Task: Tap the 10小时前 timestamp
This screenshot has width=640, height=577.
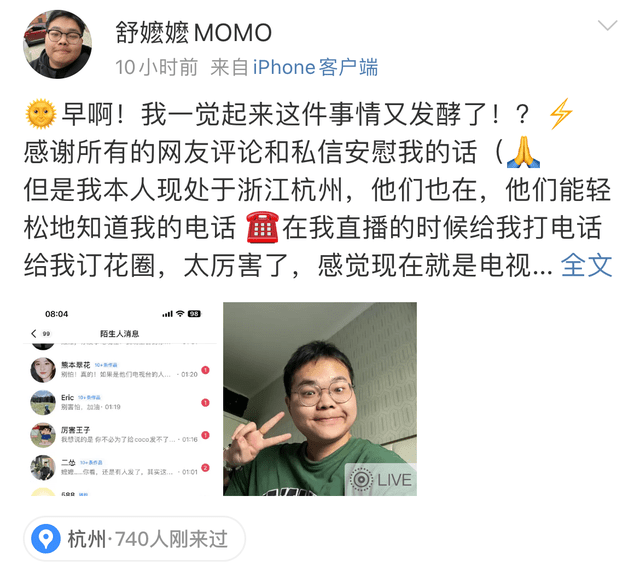Action: [x=156, y=67]
